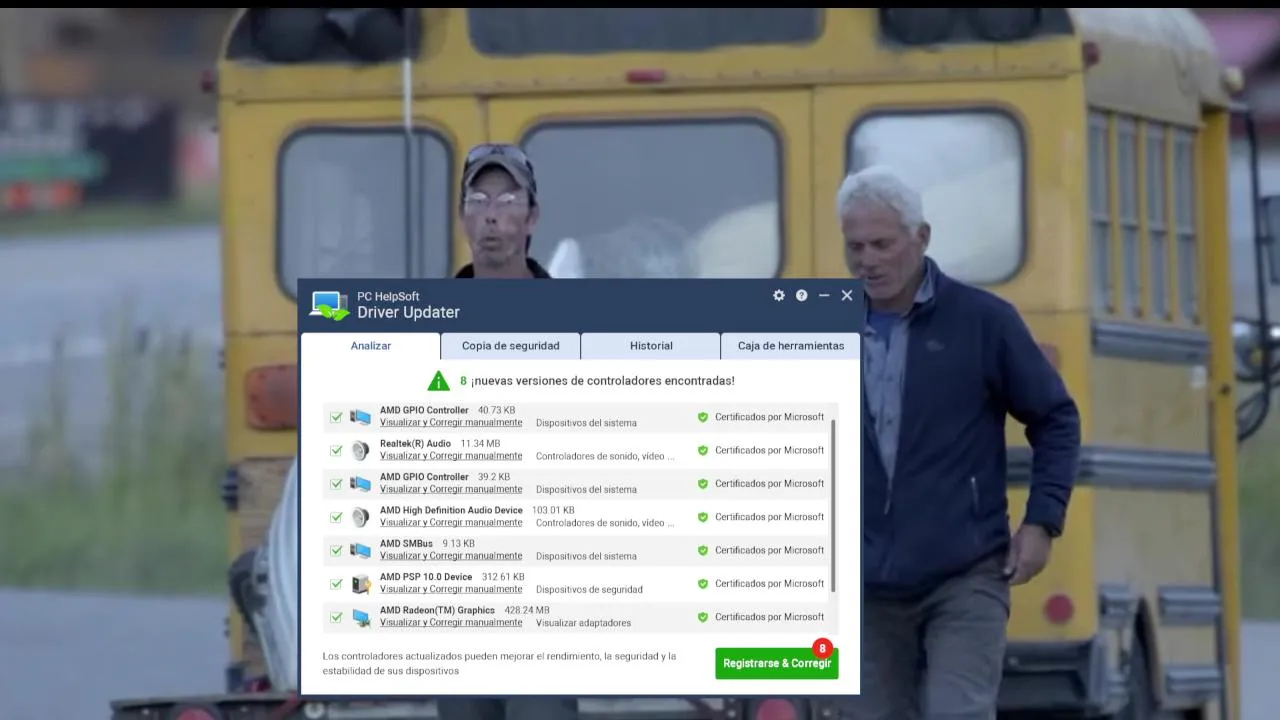Uncheck the 40.73 KB AMD GPIO Controller checkbox
Viewport: 1280px width, 720px height.
click(336, 417)
